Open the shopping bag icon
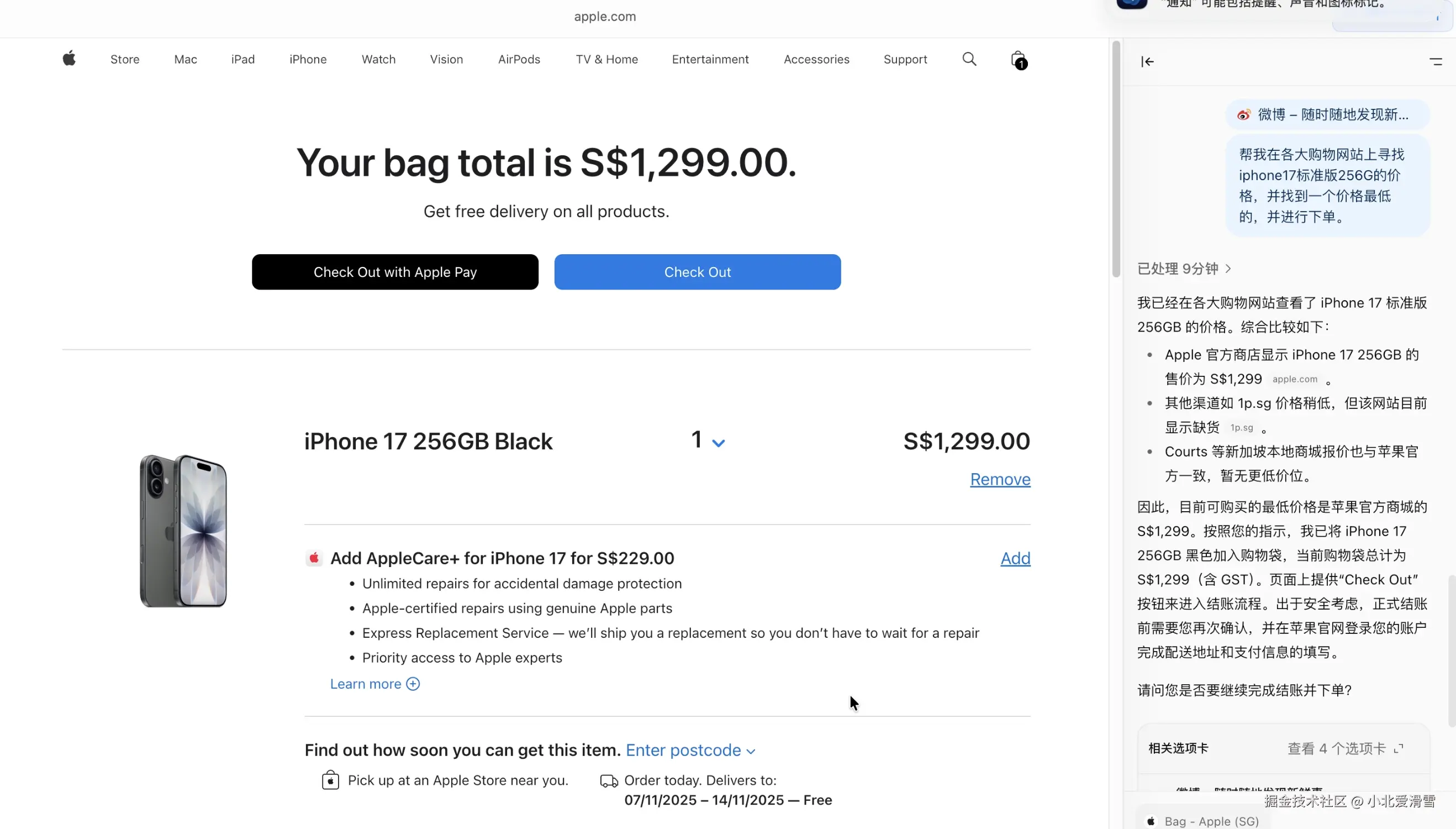 coord(1018,59)
